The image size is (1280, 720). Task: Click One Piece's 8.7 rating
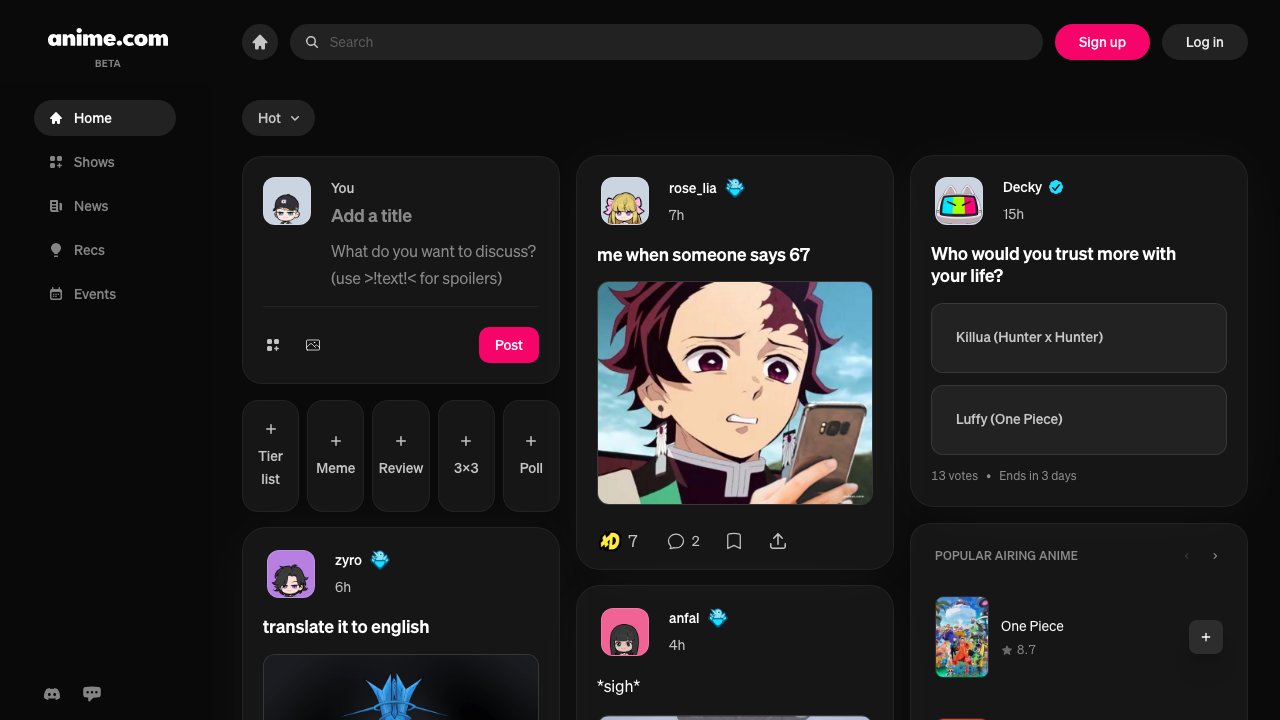pos(1018,650)
